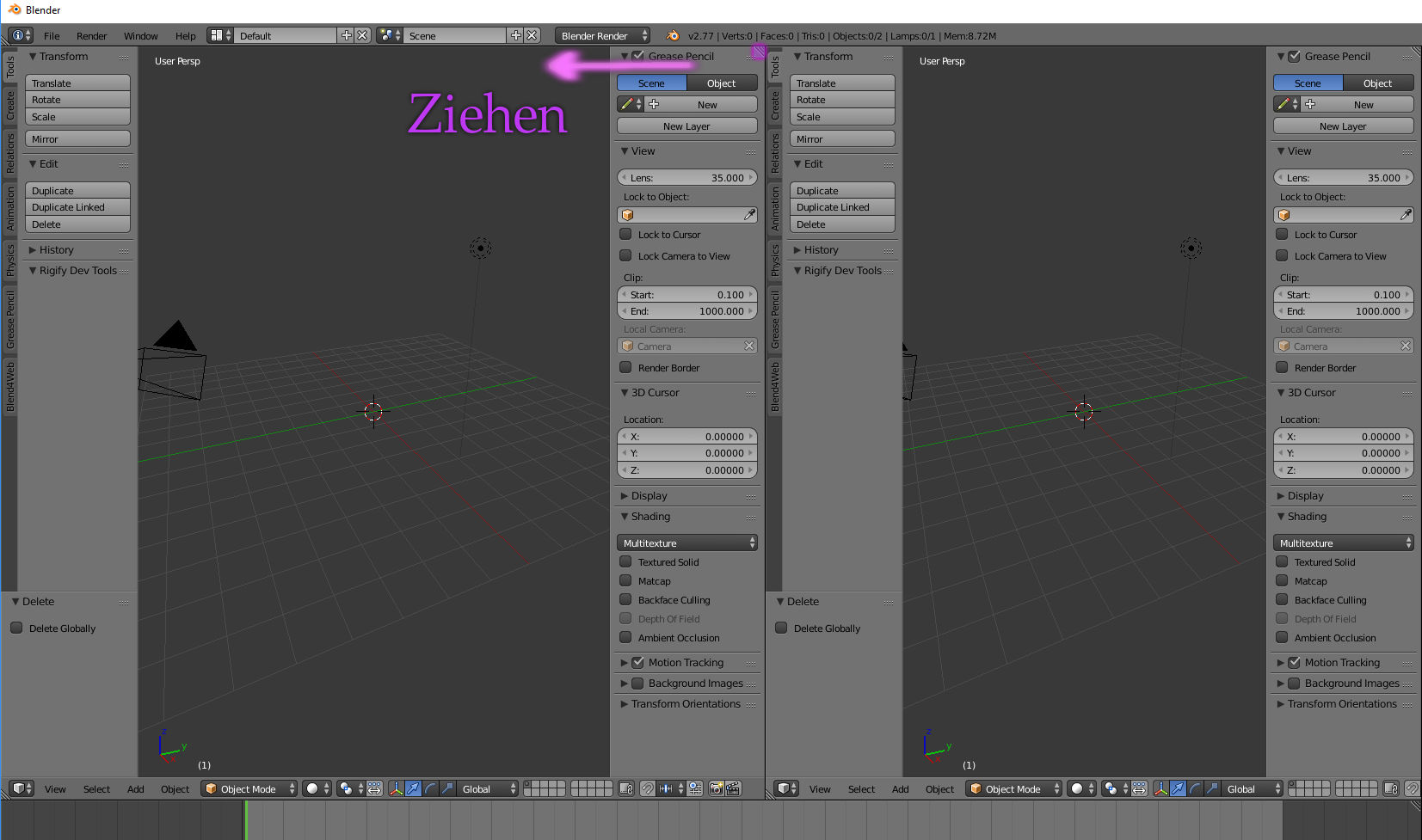The image size is (1422, 840).
Task: Click the Default screen layout name field
Action: 286,35
